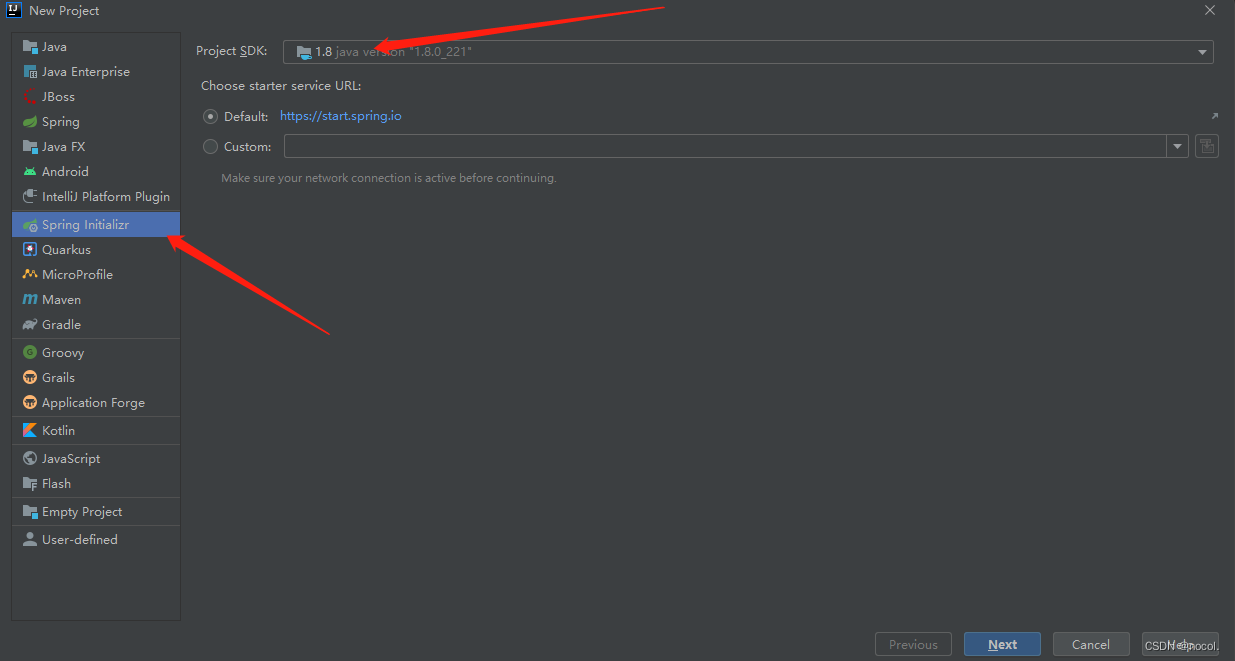This screenshot has width=1235, height=661.
Task: Click the Kotlin K icon
Action: point(30,431)
